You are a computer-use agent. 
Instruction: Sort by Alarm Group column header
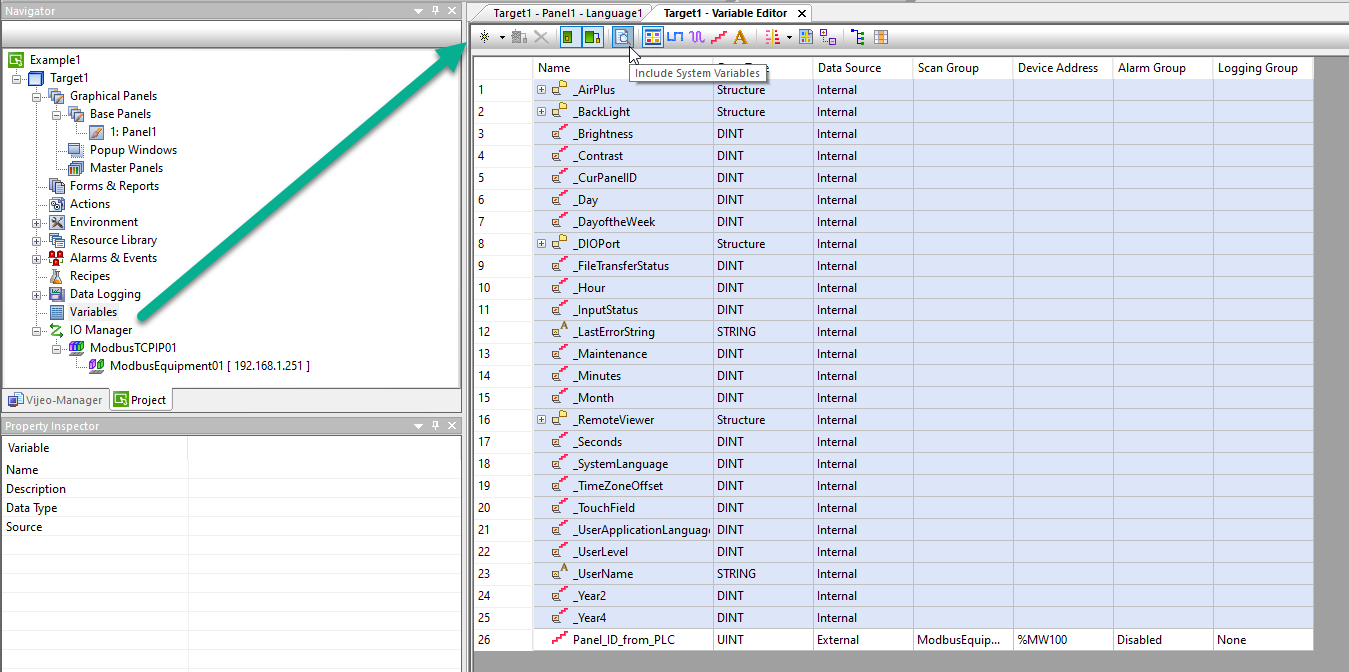click(1163, 68)
